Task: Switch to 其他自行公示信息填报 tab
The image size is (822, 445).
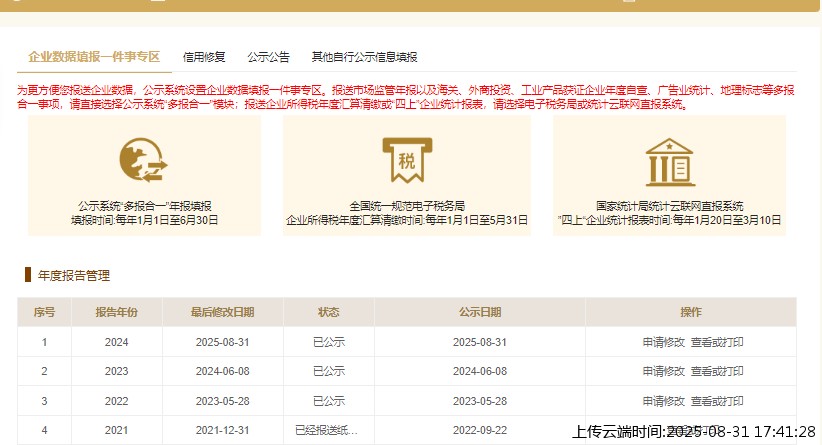Action: tap(364, 57)
